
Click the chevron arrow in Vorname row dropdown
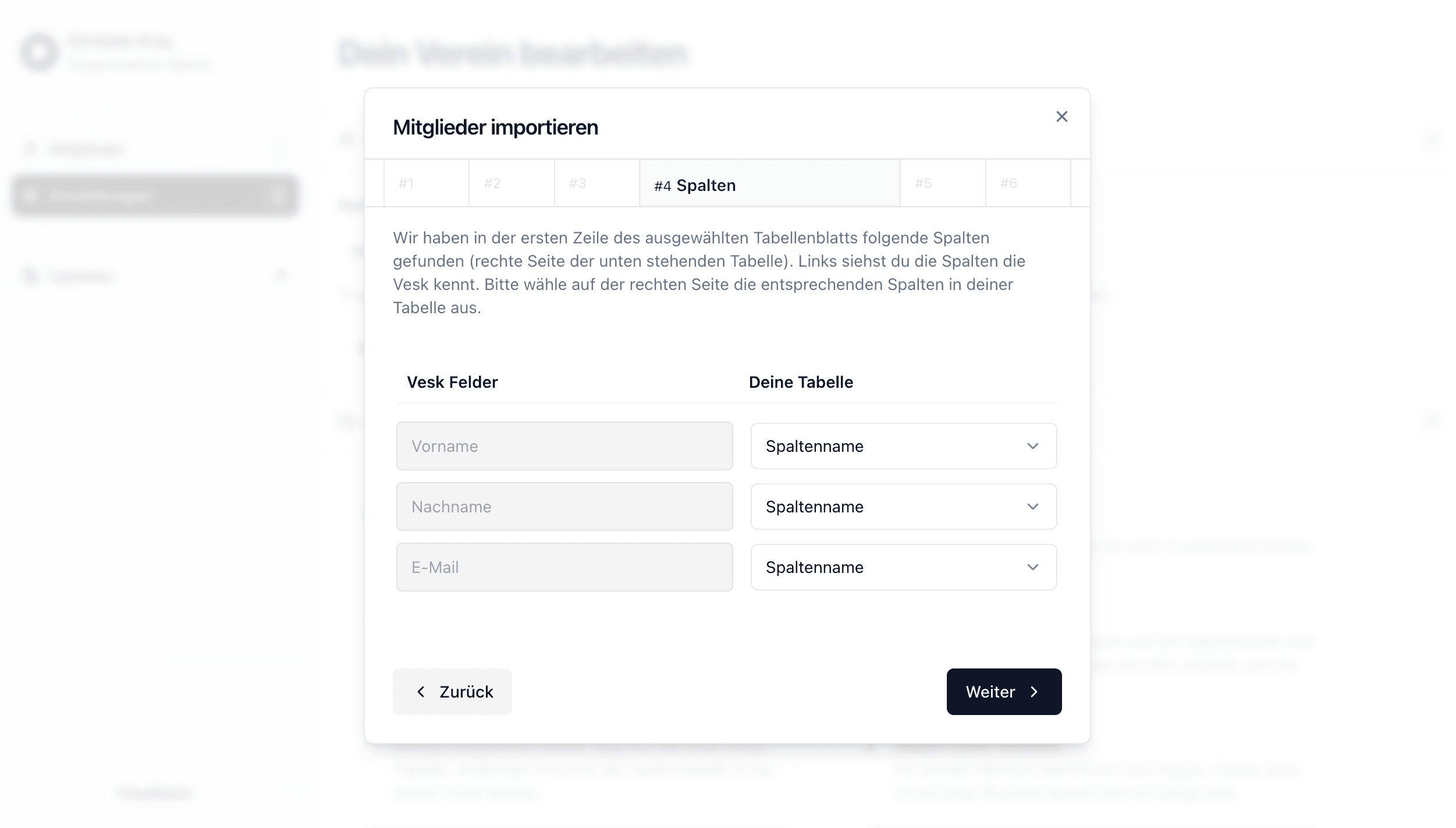[1032, 446]
